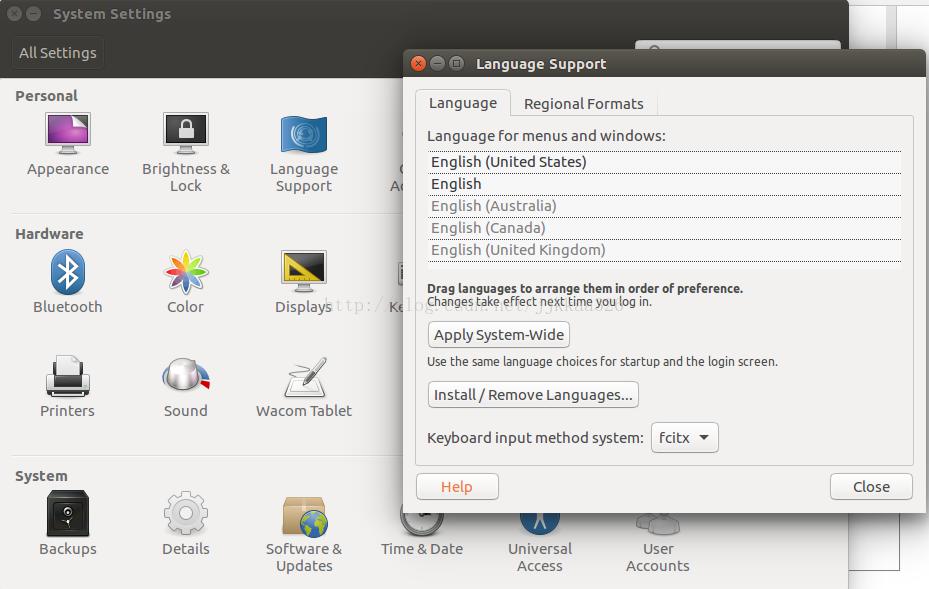Maximize the Language Support window
The height and width of the screenshot is (589, 929).
pyautogui.click(x=456, y=63)
